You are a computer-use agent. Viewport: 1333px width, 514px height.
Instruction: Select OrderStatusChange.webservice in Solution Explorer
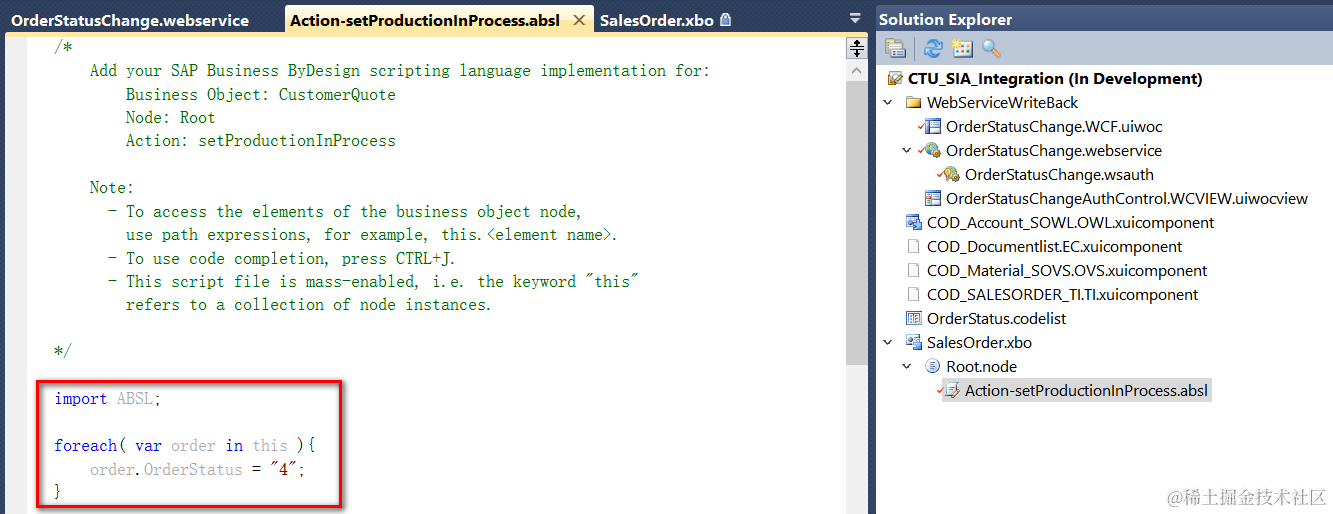[1054, 150]
